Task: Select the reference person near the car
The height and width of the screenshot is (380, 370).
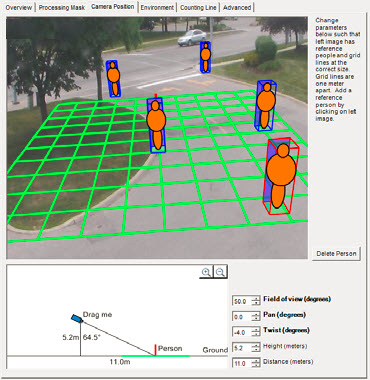Action: 205,57
